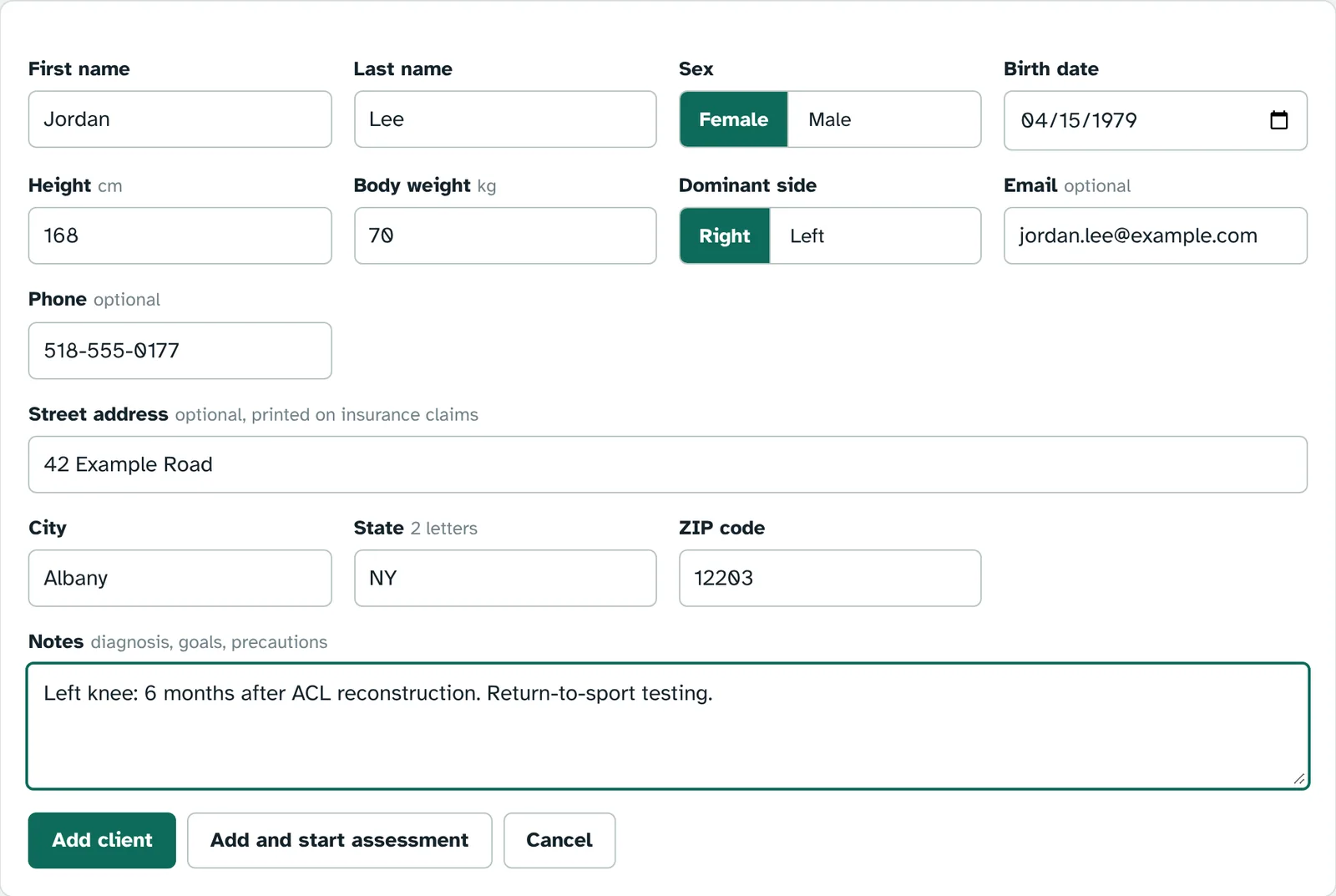This screenshot has width=1336, height=896.
Task: Click the Add client button
Action: [102, 840]
